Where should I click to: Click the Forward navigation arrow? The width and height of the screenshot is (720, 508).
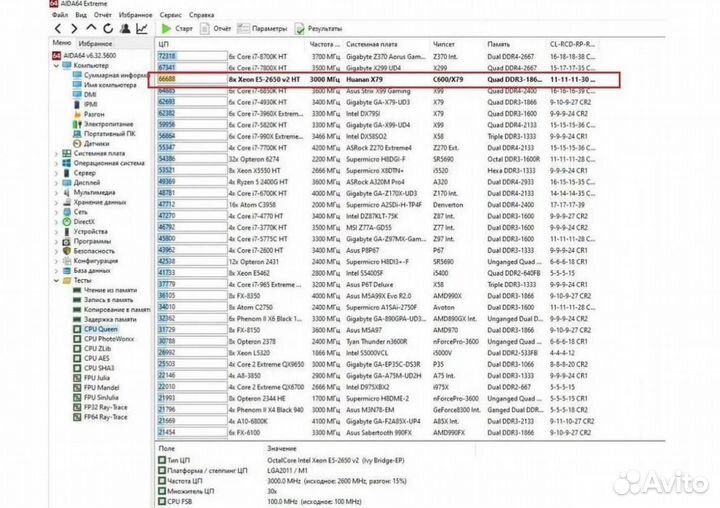[74, 28]
